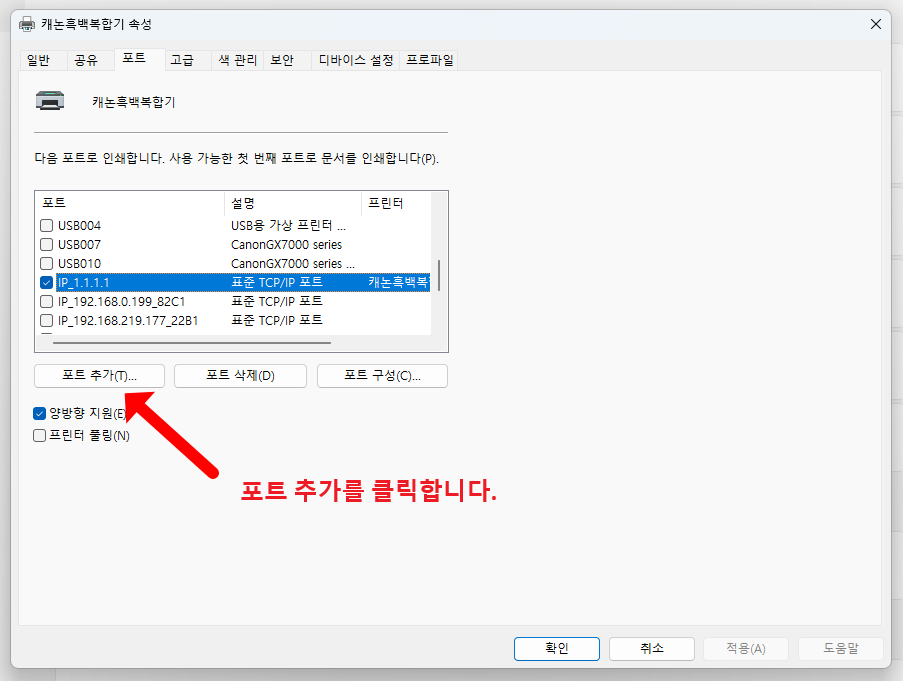Viewport: 903px width, 681px height.
Task: Check the IP_192.168.0.199_82C1 port
Action: [x=46, y=301]
